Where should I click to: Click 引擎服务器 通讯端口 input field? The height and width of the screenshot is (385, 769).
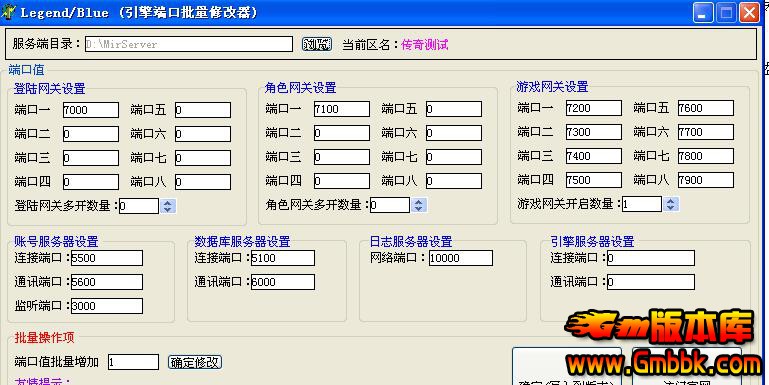[651, 282]
